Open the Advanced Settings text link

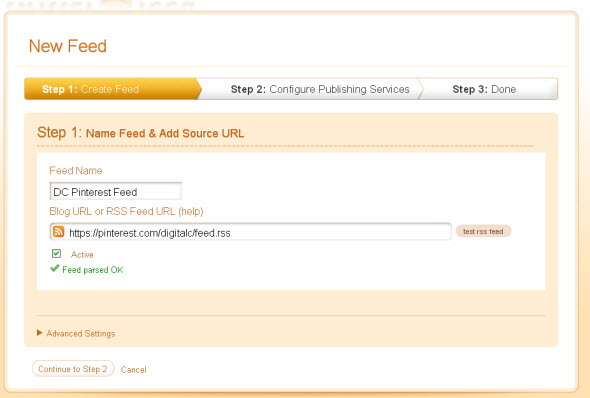[x=81, y=334]
